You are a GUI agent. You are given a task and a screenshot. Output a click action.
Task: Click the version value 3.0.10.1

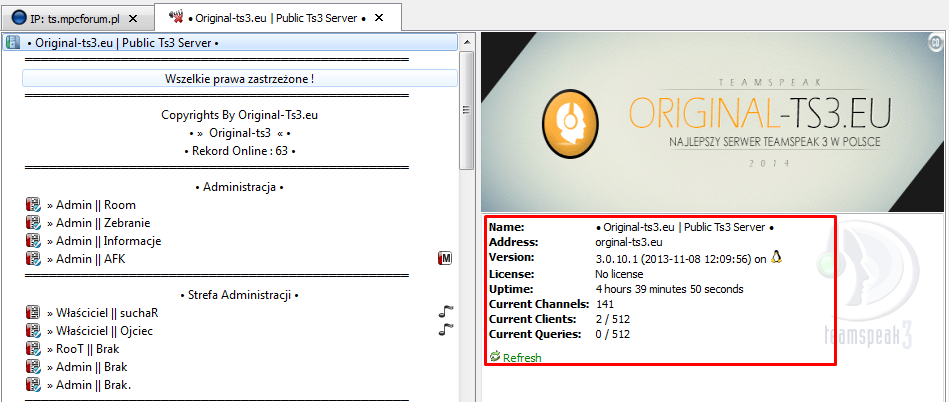[x=681, y=259]
